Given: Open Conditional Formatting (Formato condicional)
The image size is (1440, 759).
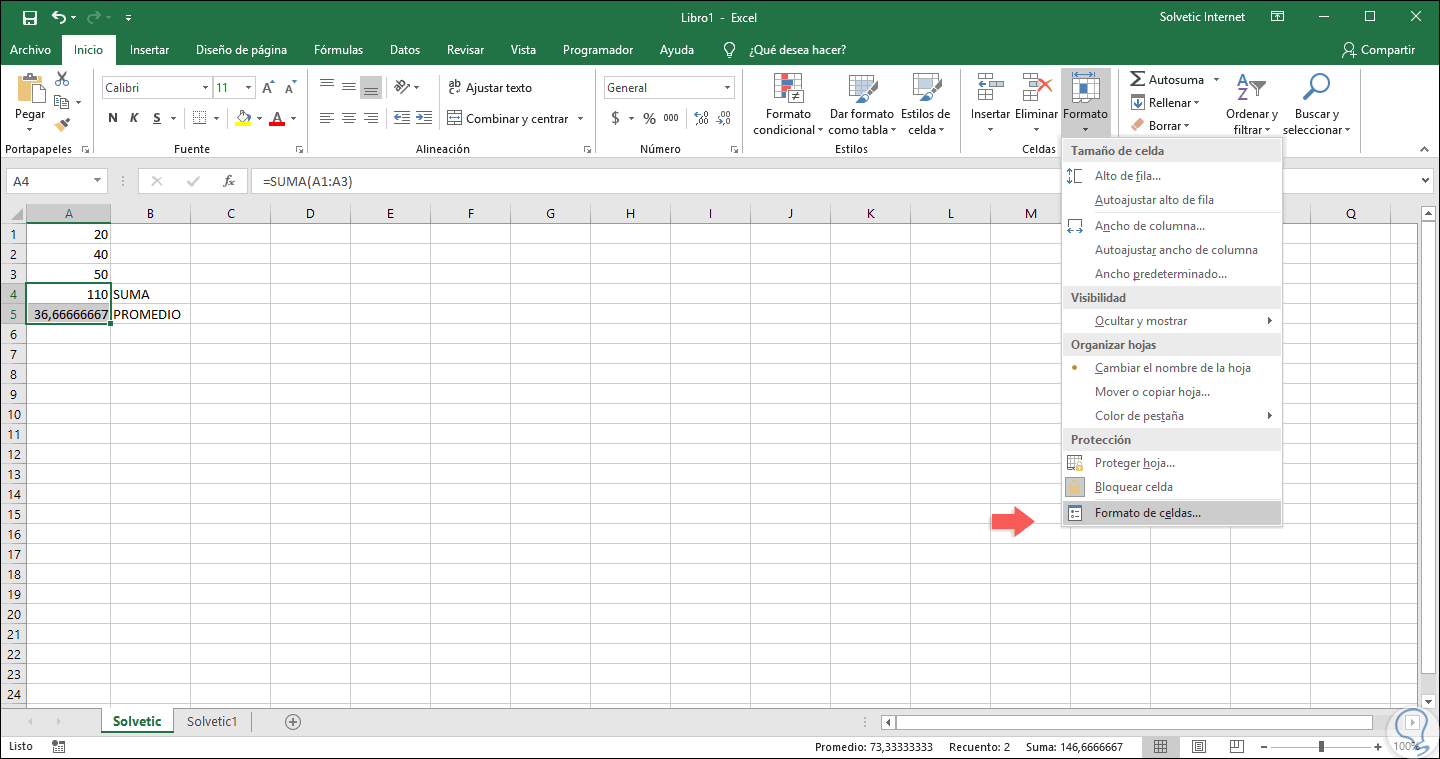Looking at the screenshot, I should coord(788,104).
